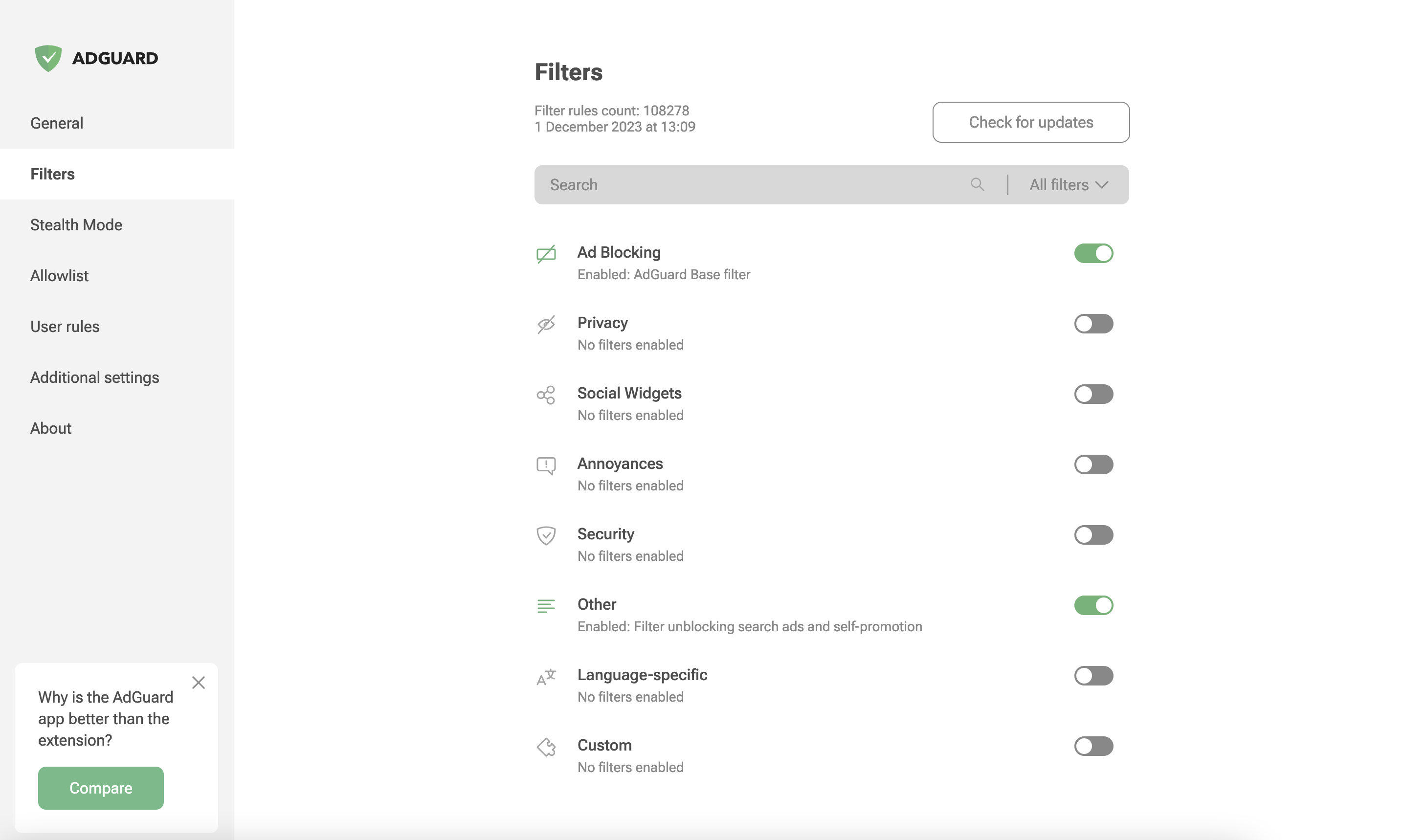Click the Privacy filter category icon
Viewport: 1426px width, 840px height.
pyautogui.click(x=546, y=324)
